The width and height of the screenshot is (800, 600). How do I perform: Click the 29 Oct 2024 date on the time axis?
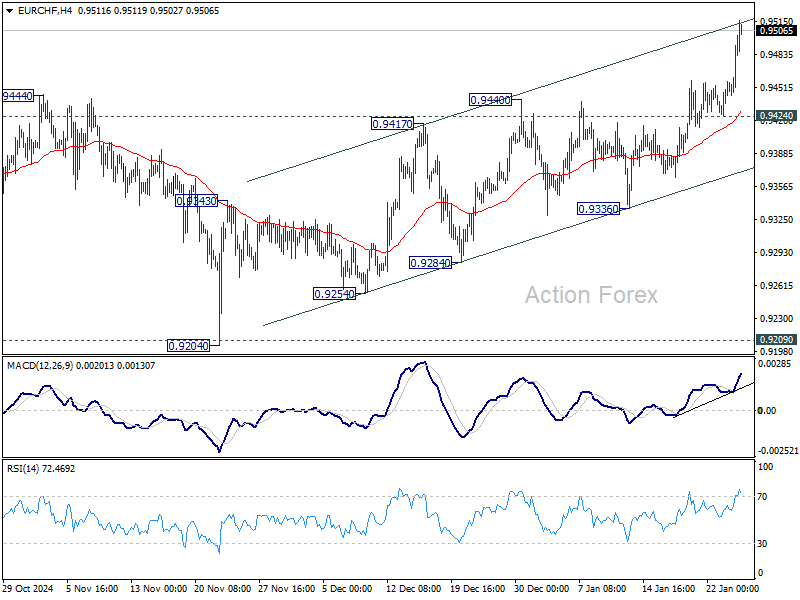click(28, 589)
